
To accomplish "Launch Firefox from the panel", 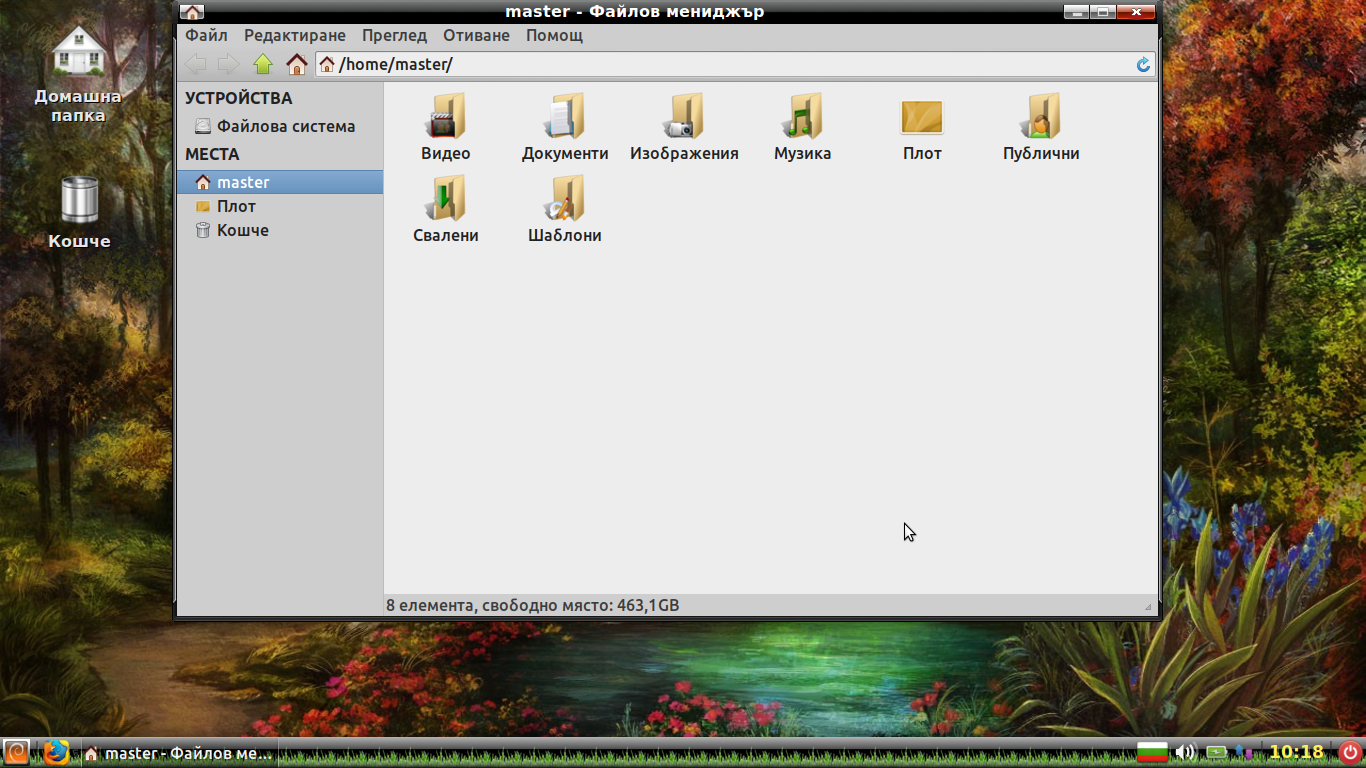I will tap(56, 752).
